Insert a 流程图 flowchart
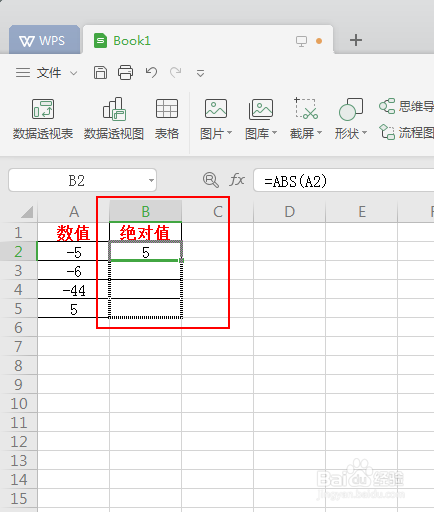 tap(406, 133)
